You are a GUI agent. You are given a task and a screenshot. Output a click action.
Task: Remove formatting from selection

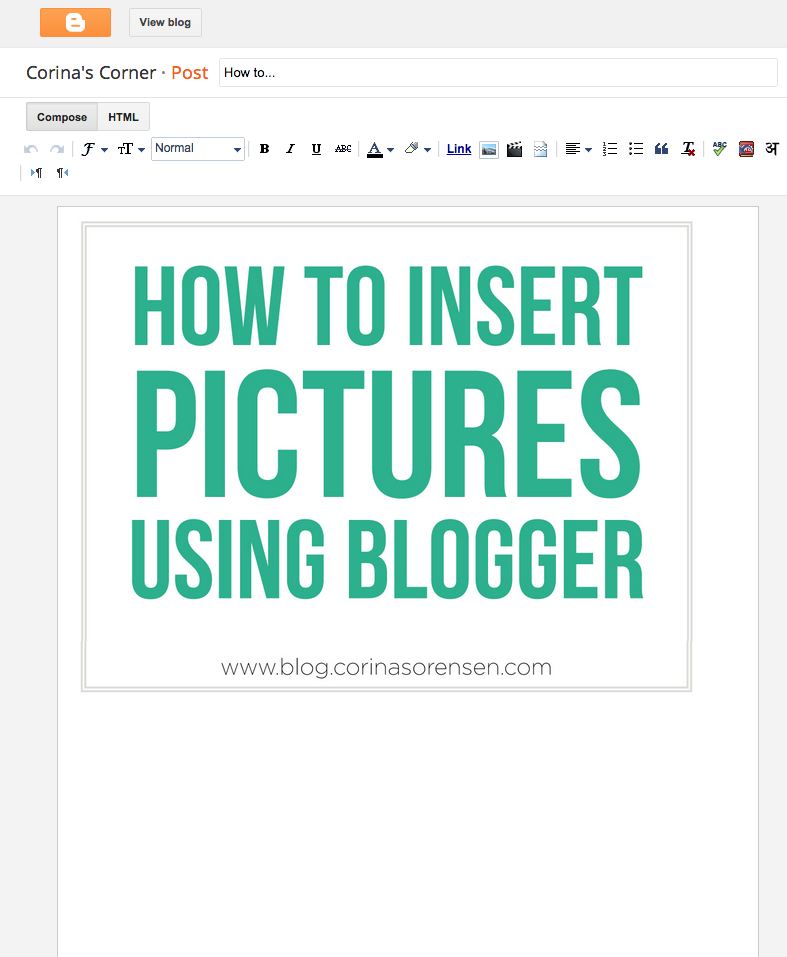(x=688, y=149)
